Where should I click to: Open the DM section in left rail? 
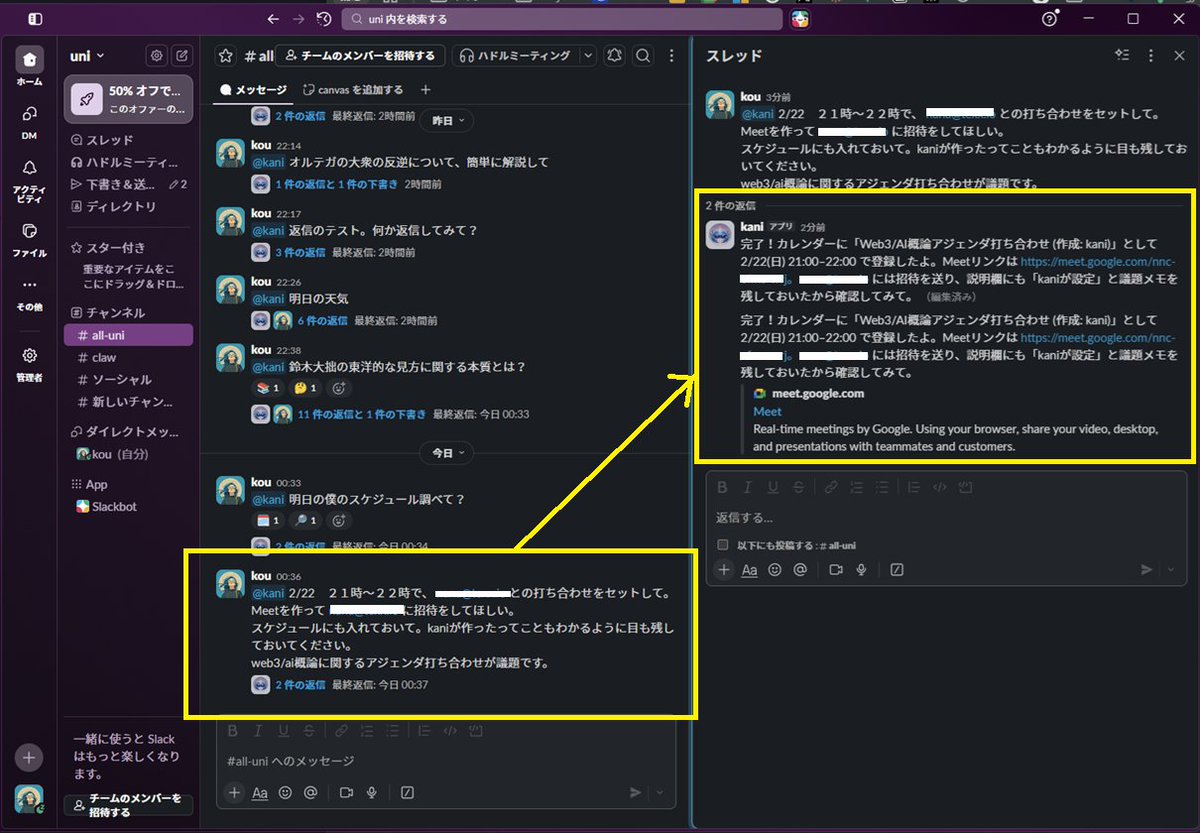click(30, 121)
